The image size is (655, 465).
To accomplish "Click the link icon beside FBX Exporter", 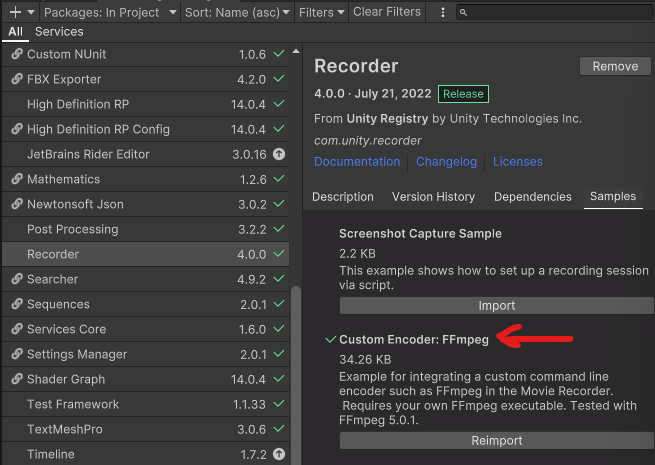I will [x=16, y=79].
